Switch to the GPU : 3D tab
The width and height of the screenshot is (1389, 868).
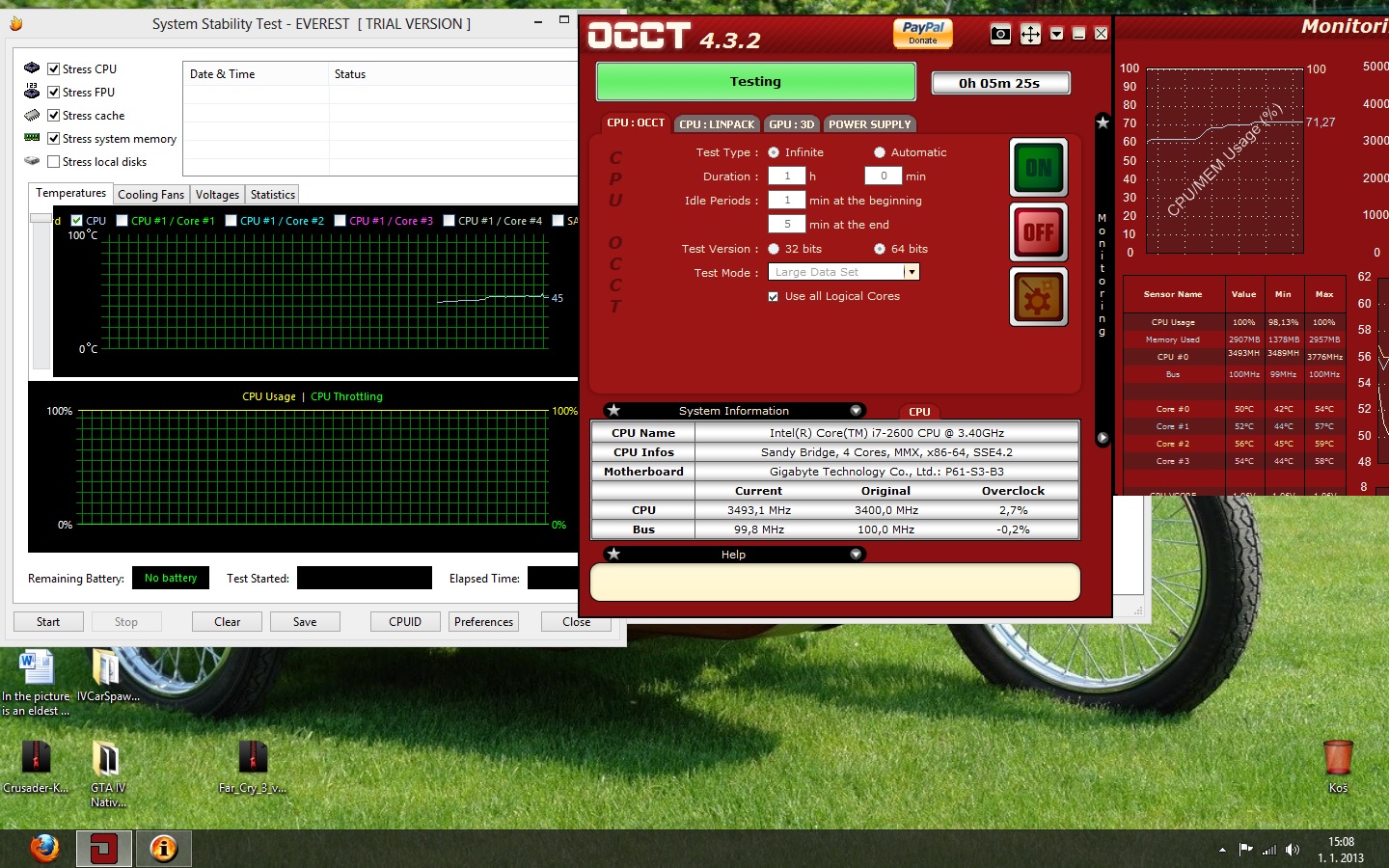click(x=792, y=124)
